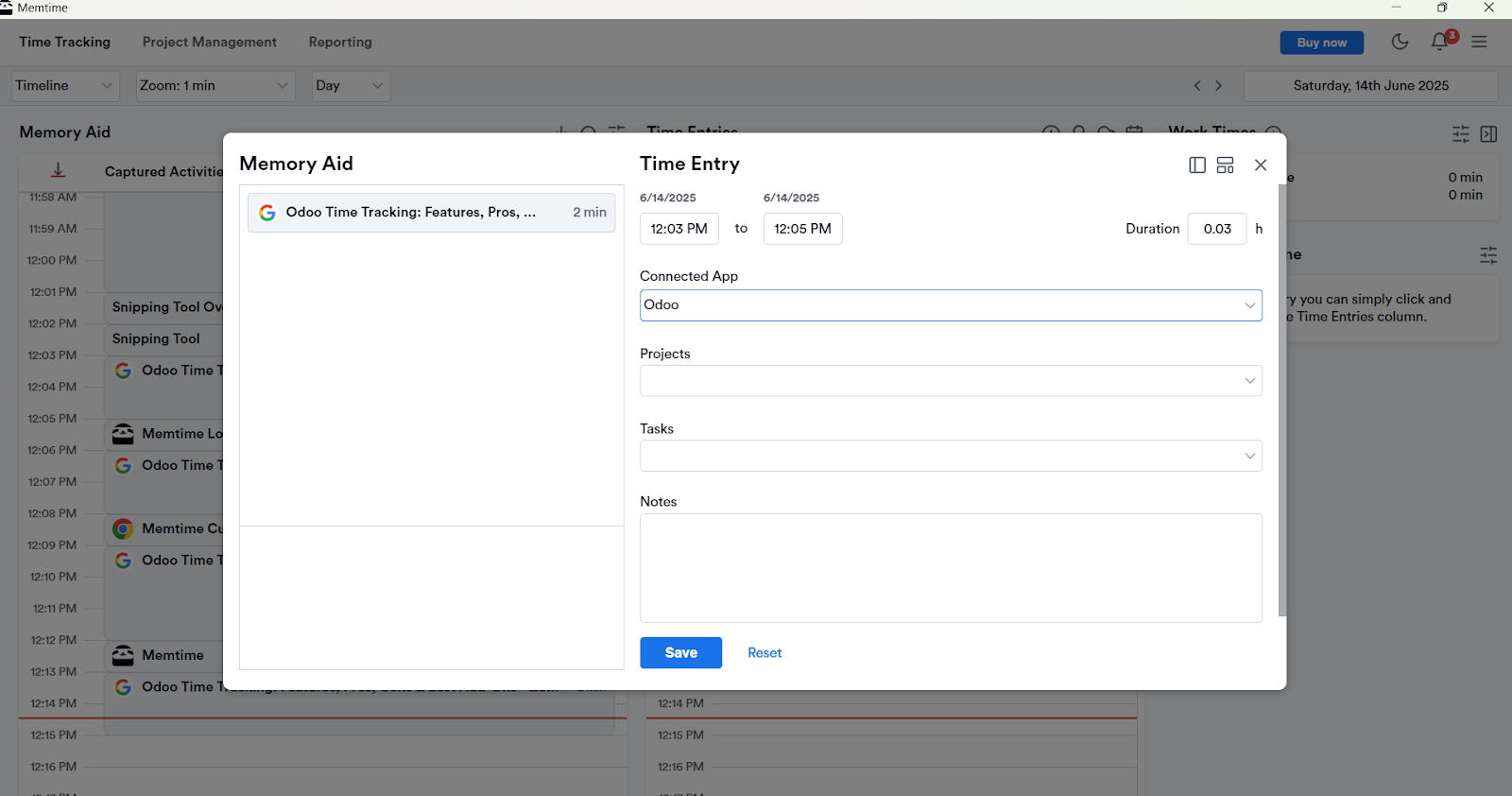The image size is (1512, 796).
Task: Open the Project Management tab
Action: (x=210, y=42)
